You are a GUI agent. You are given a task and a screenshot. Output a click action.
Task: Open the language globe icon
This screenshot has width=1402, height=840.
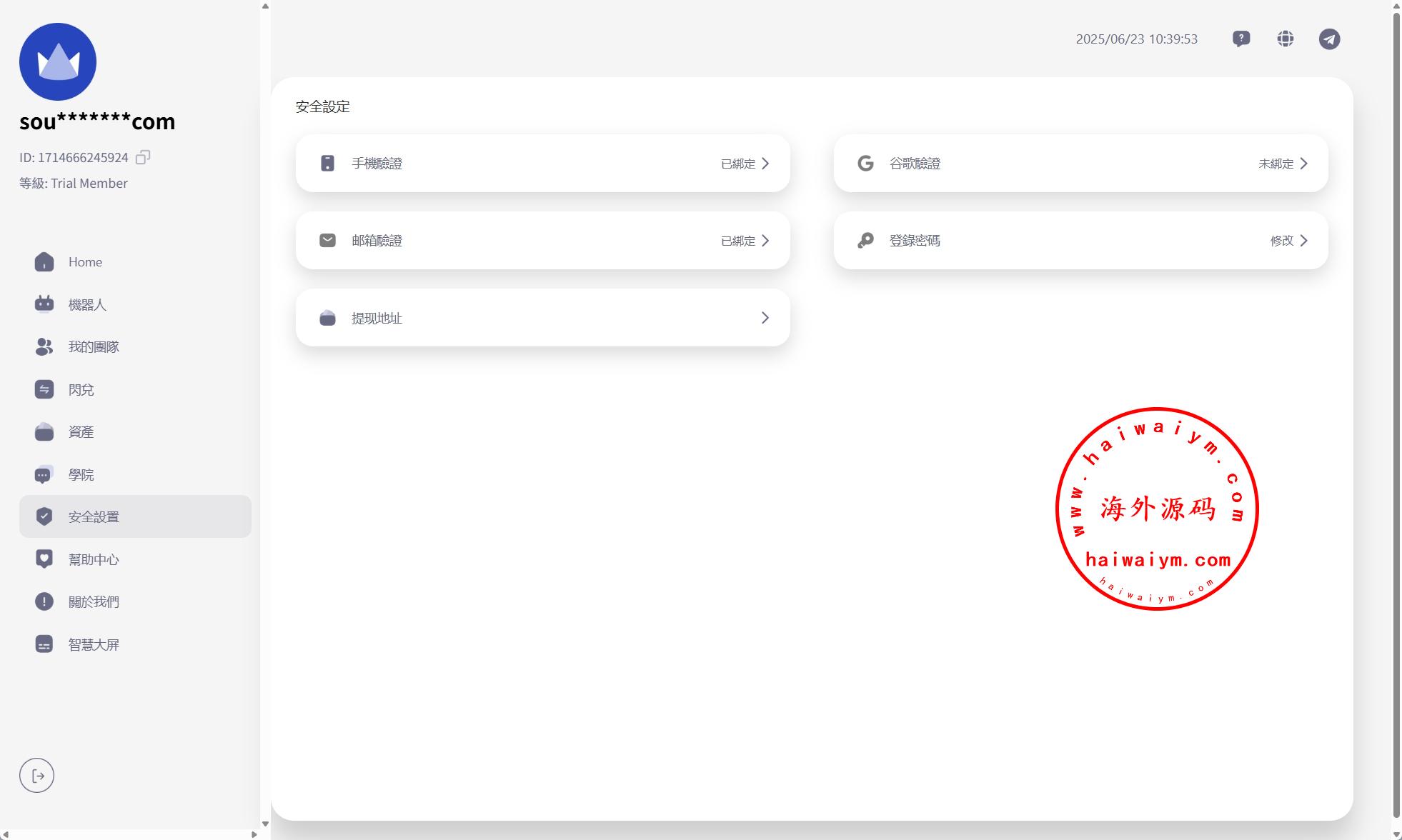coord(1286,39)
